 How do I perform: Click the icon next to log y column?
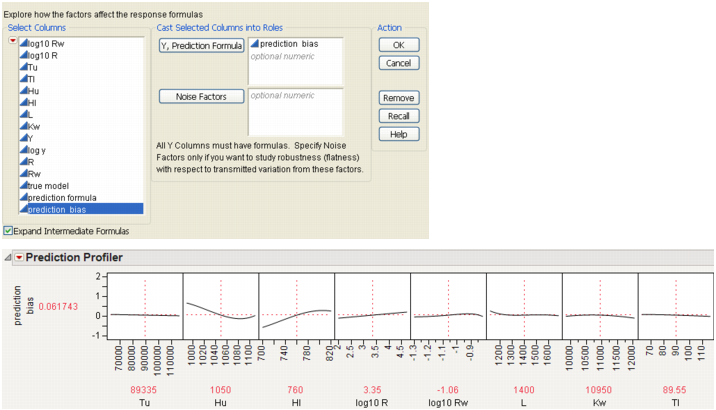tap(23, 150)
